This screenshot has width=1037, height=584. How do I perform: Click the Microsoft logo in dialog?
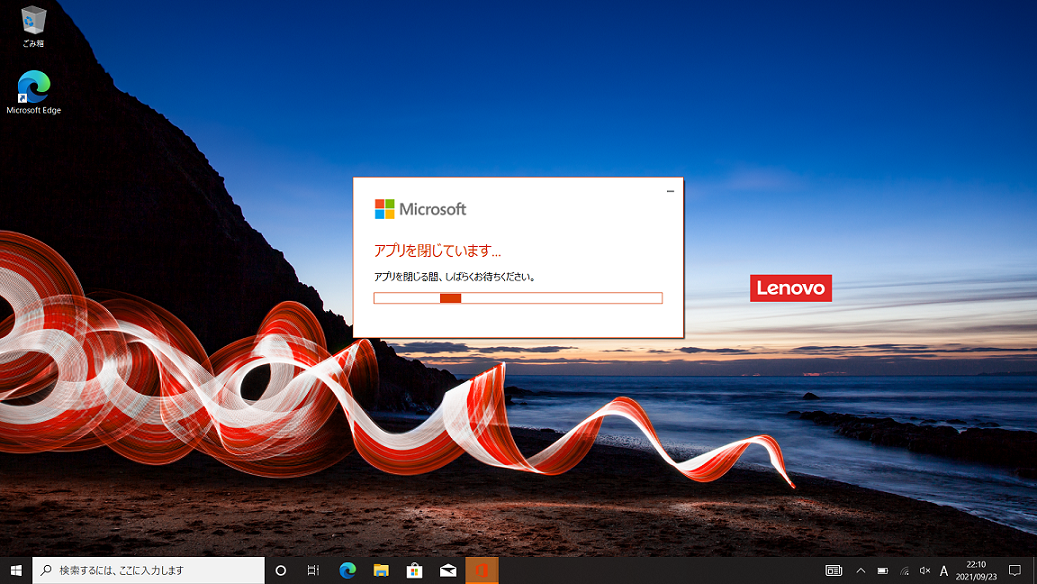pyautogui.click(x=421, y=209)
